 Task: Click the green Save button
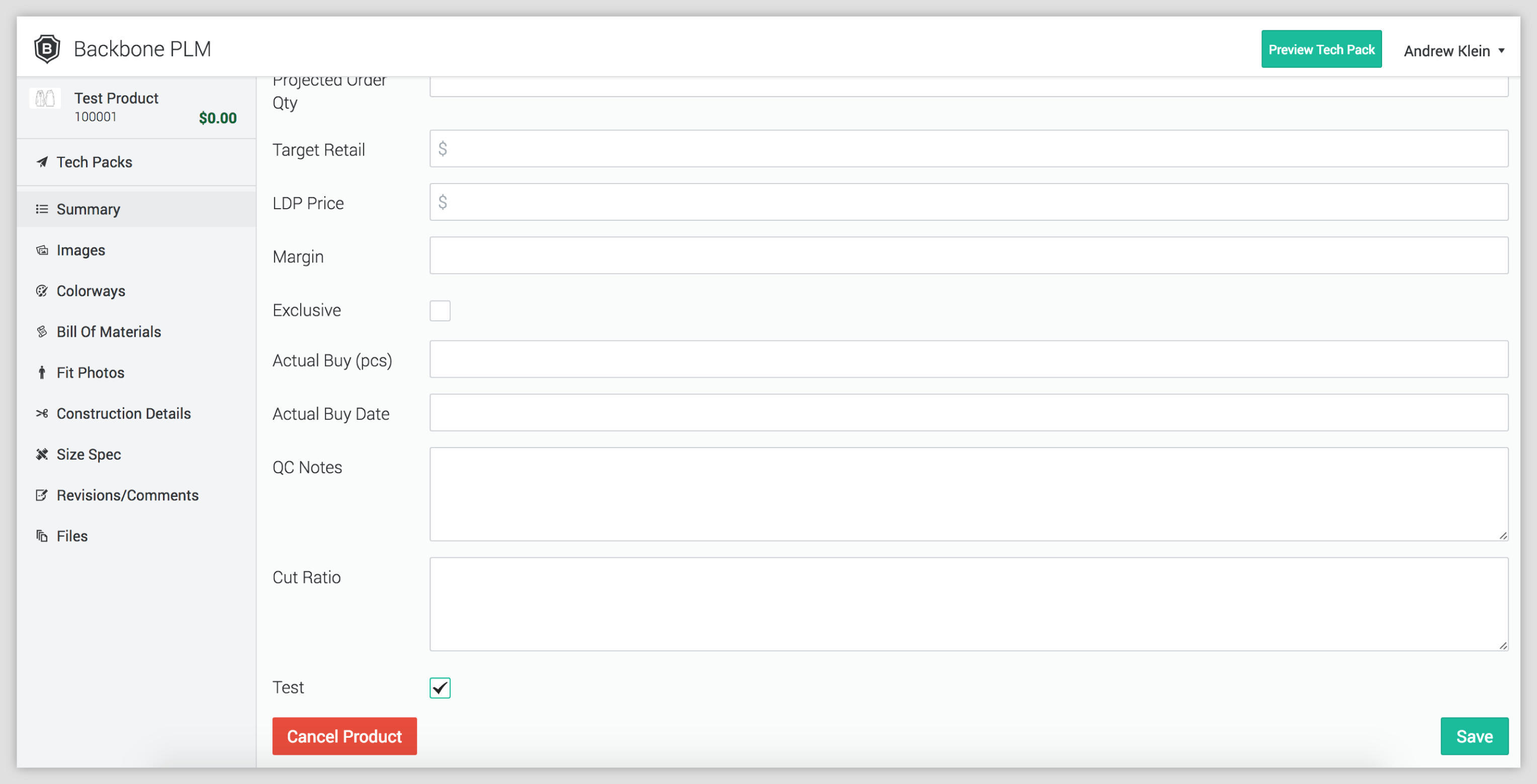click(x=1474, y=736)
